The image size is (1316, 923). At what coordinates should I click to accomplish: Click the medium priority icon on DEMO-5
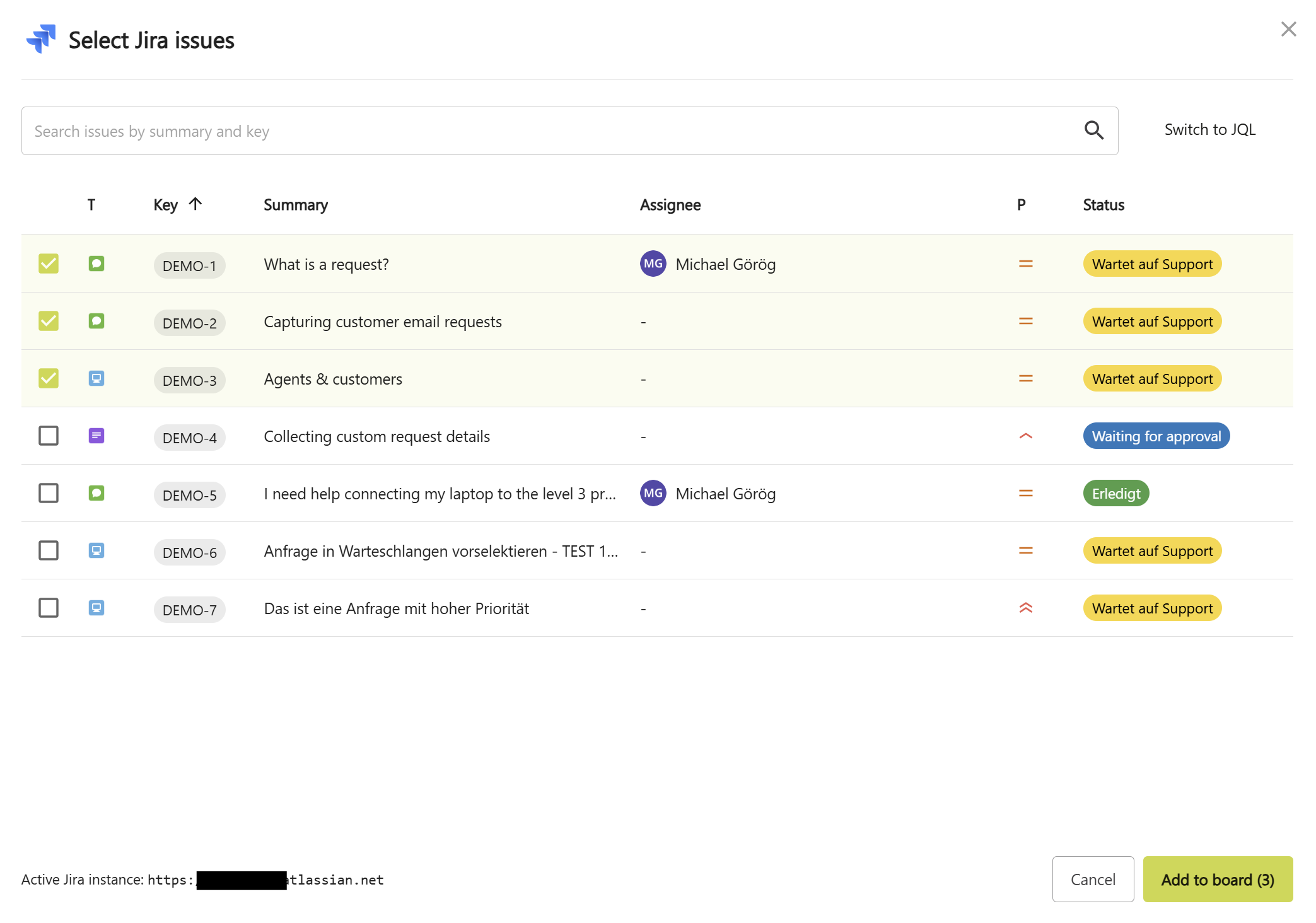tap(1025, 493)
